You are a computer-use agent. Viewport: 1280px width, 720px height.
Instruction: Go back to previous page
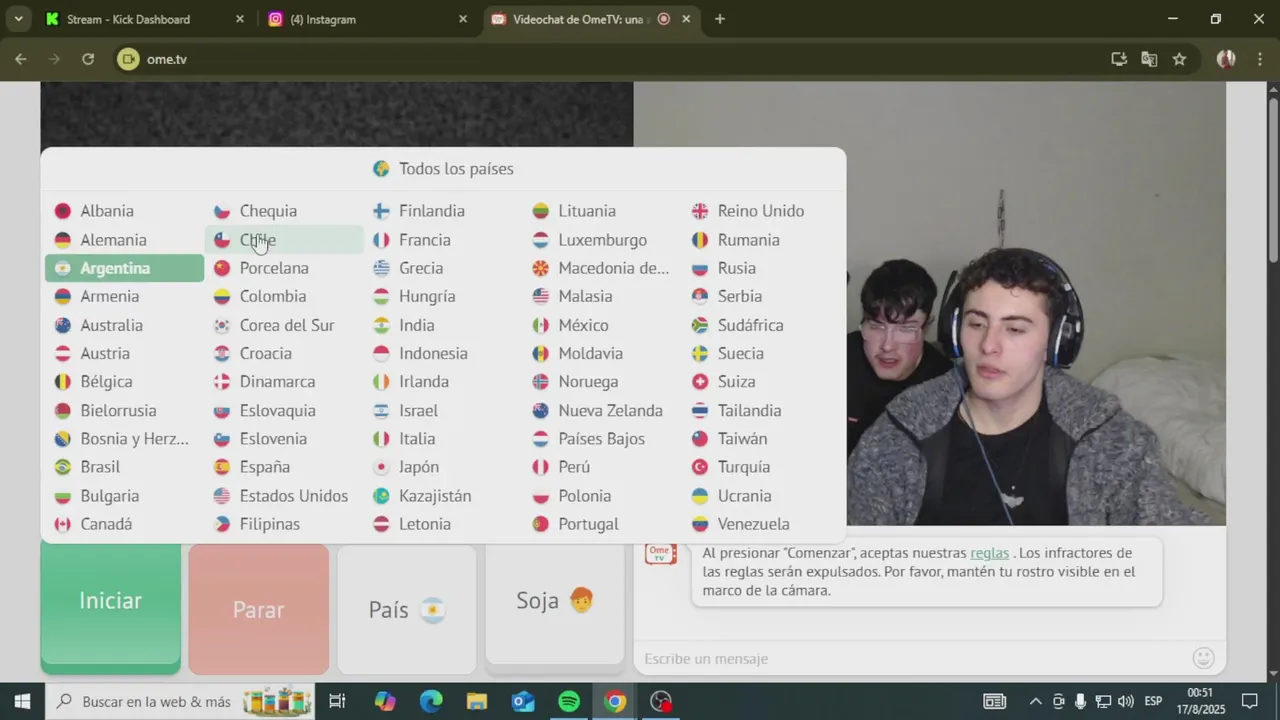(20, 59)
